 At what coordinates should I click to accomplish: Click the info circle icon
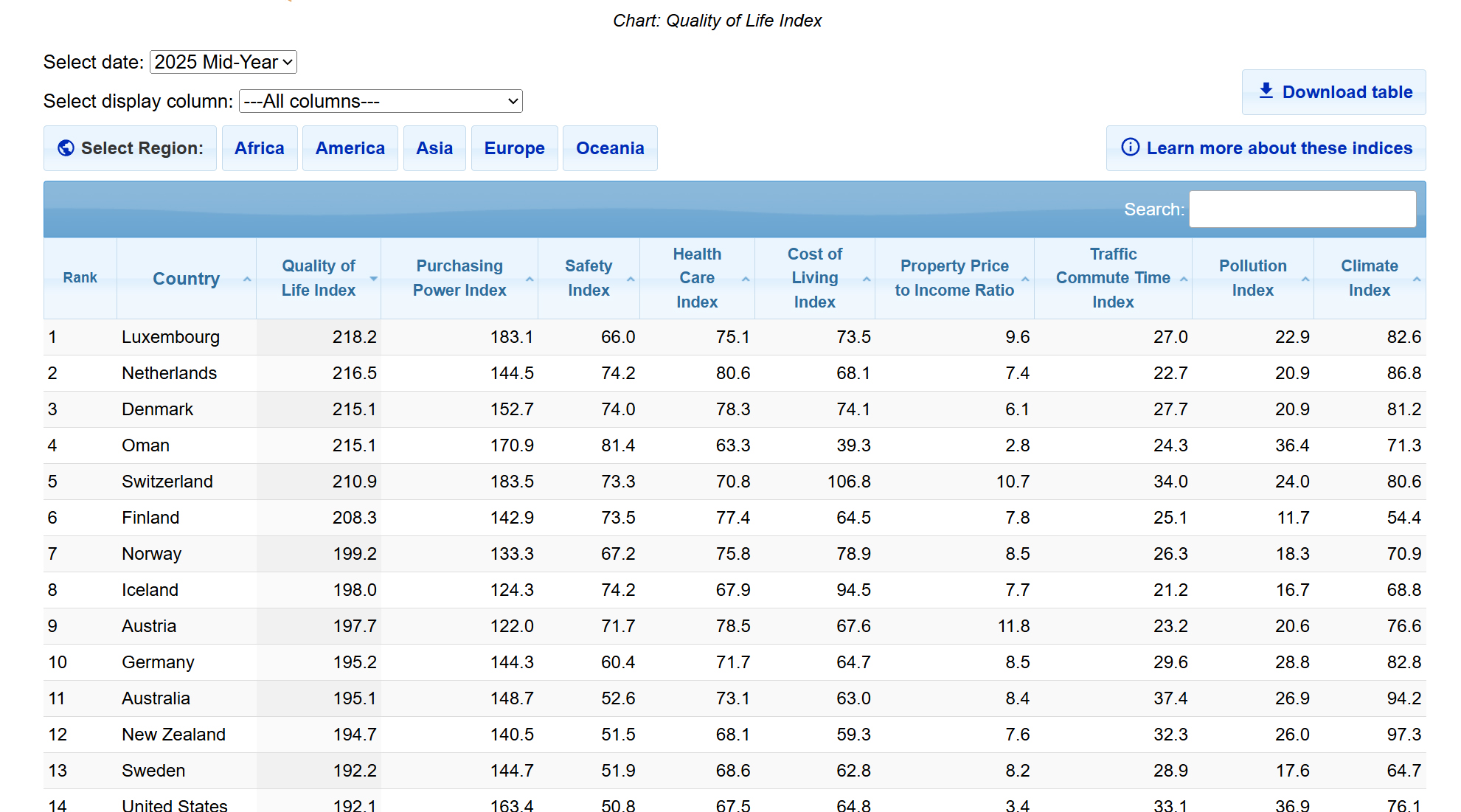pyautogui.click(x=1130, y=148)
